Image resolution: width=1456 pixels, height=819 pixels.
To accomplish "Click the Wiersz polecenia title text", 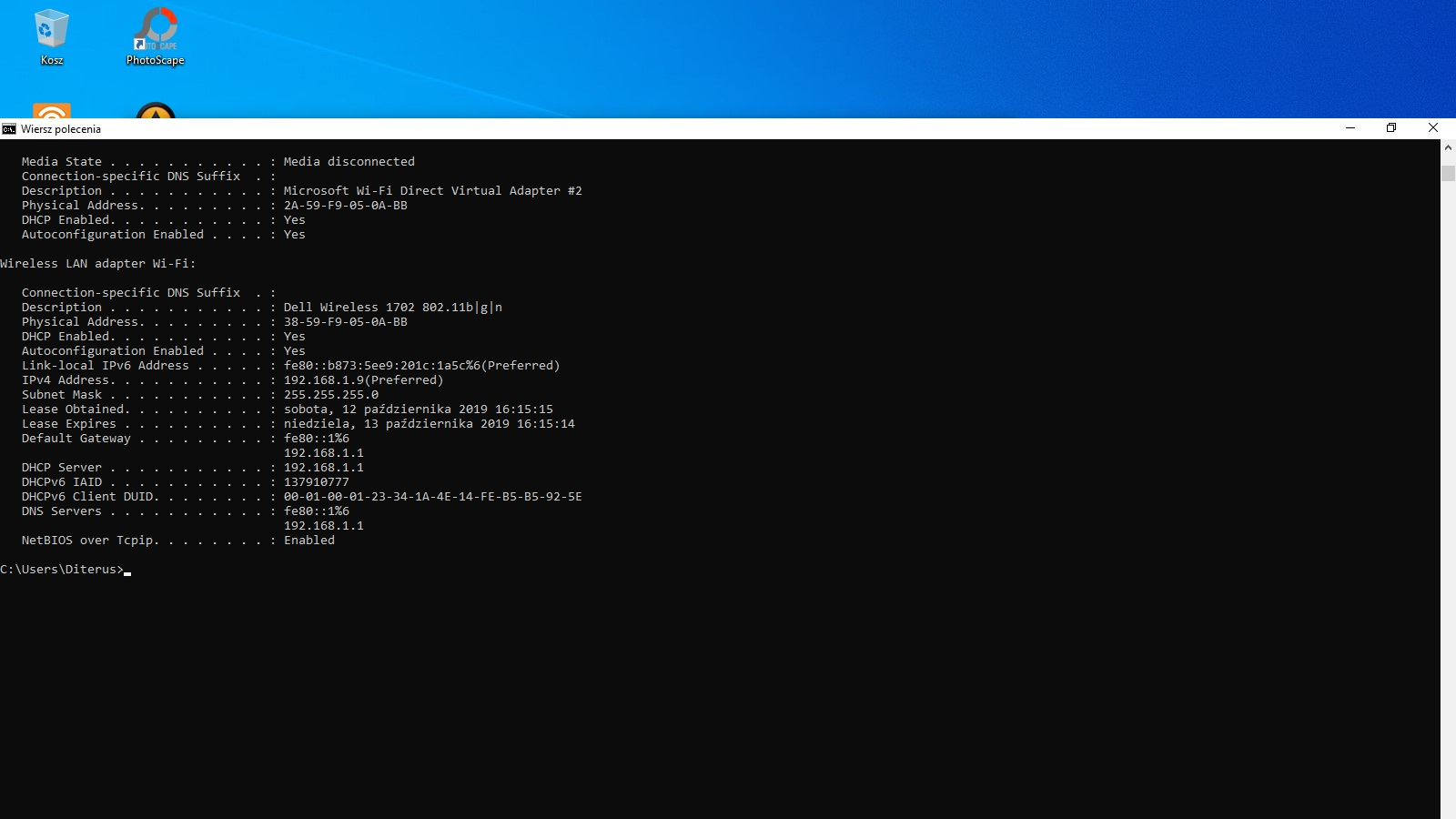I will click(x=61, y=129).
